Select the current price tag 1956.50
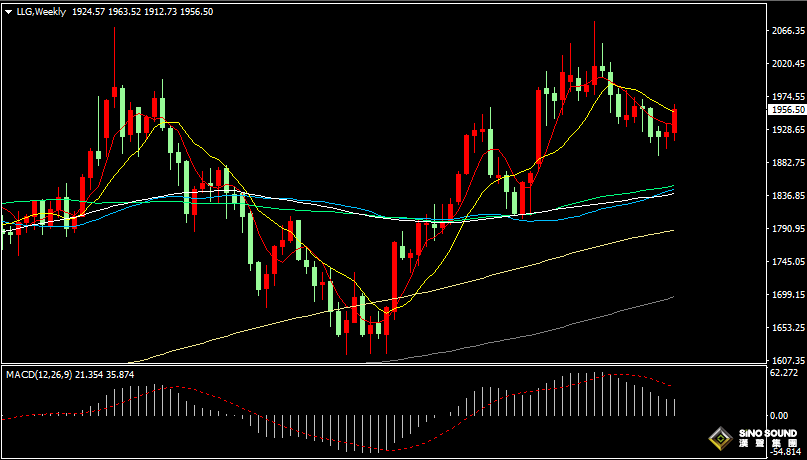Screen dimensions: 807x460 tap(787, 110)
